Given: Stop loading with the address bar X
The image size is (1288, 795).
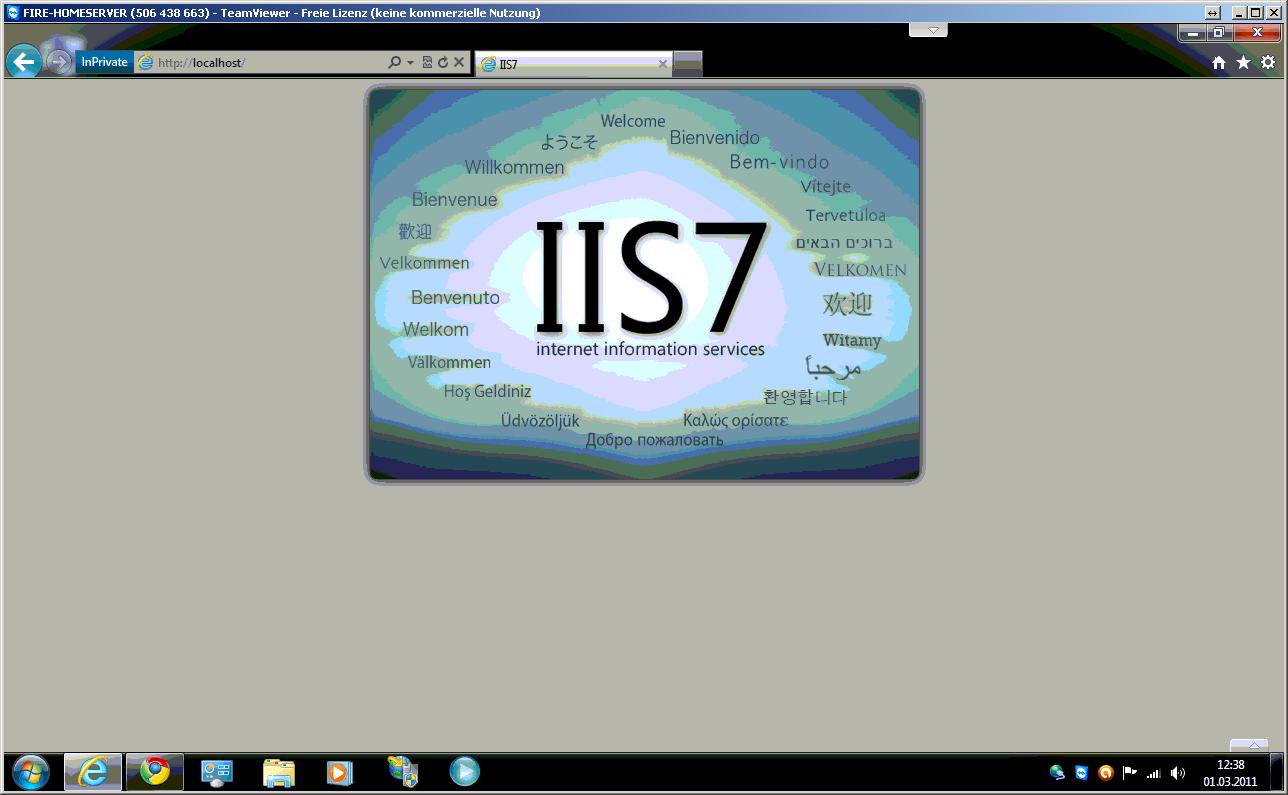Looking at the screenshot, I should pyautogui.click(x=459, y=62).
